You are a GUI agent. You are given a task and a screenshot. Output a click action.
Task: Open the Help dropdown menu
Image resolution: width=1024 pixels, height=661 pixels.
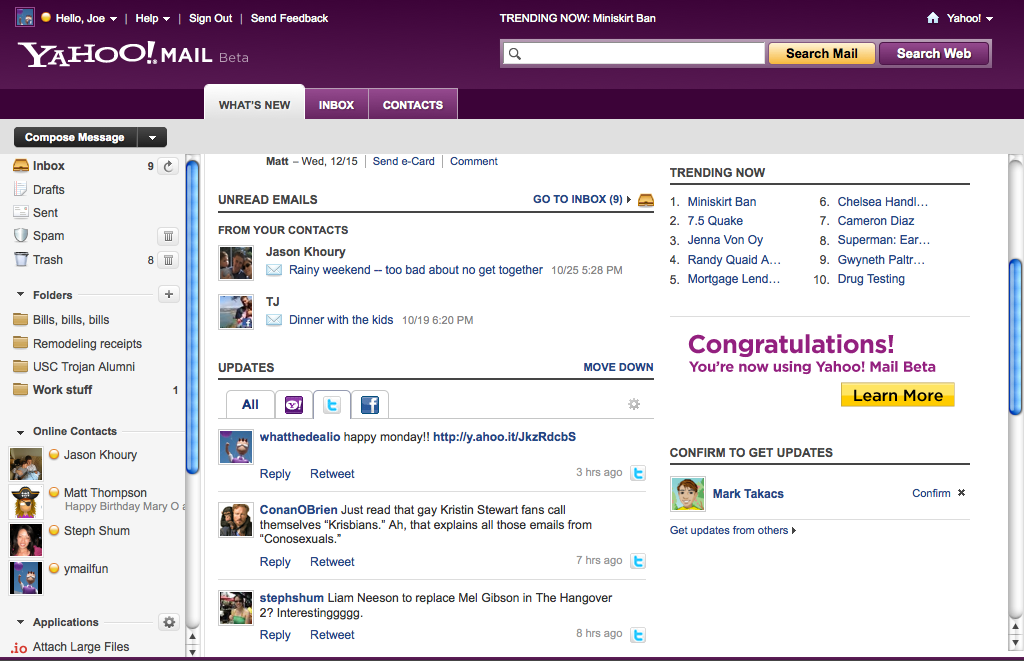[x=152, y=18]
